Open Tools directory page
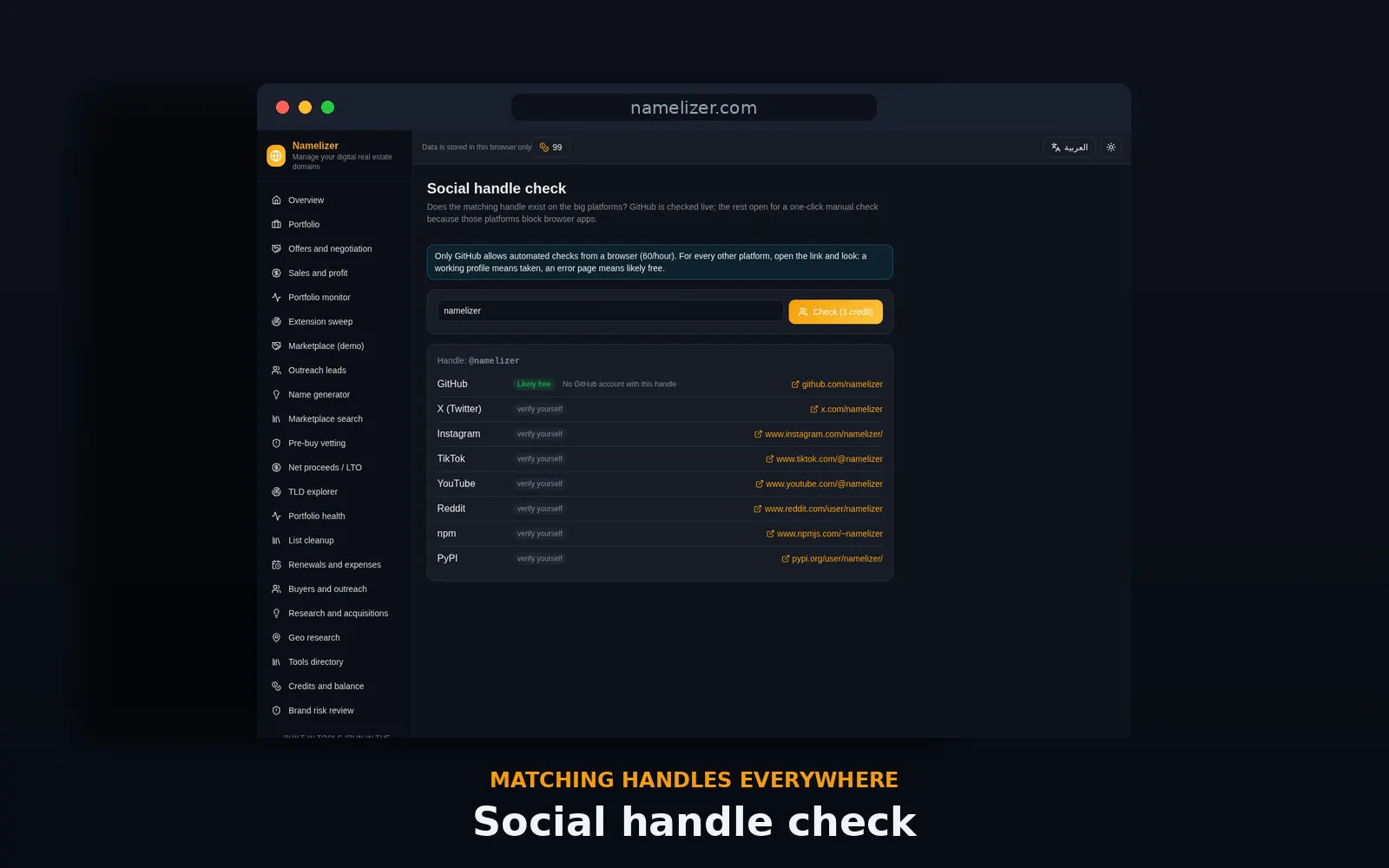This screenshot has height=868, width=1389. click(334, 662)
